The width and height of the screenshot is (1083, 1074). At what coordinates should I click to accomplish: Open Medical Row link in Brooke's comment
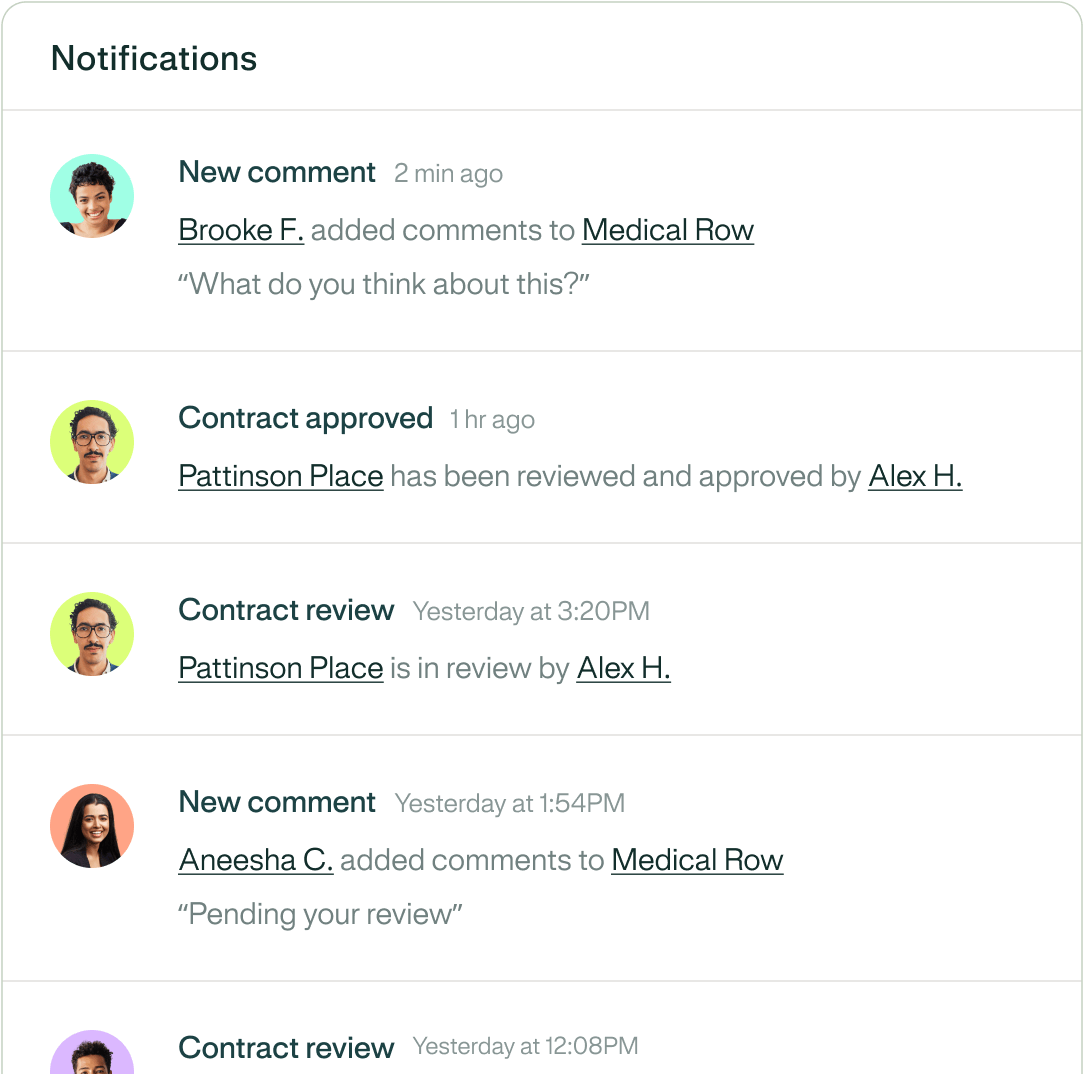tap(667, 230)
